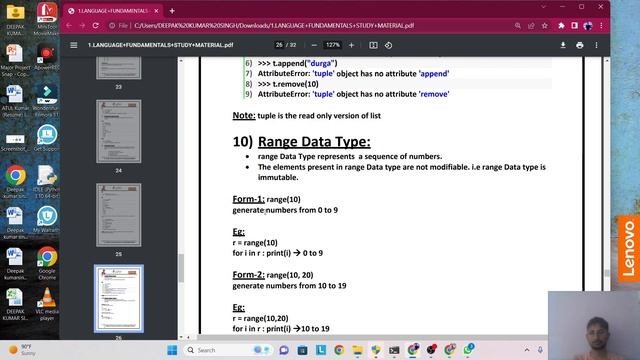Image resolution: width=640 pixels, height=360 pixels.
Task: Click the fit to page icon
Action: [x=373, y=45]
